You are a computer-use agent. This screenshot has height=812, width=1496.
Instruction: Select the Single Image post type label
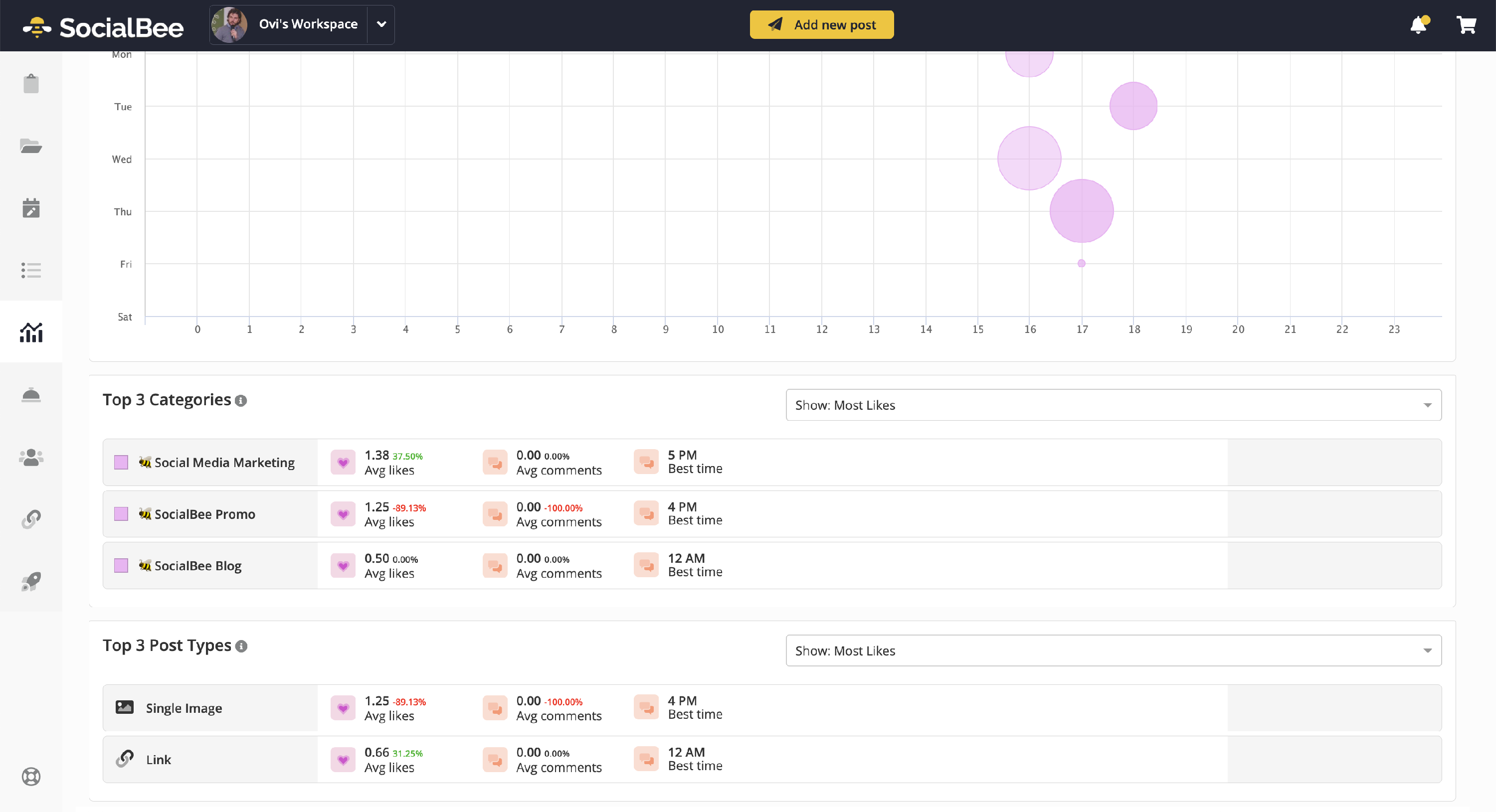pyautogui.click(x=184, y=708)
